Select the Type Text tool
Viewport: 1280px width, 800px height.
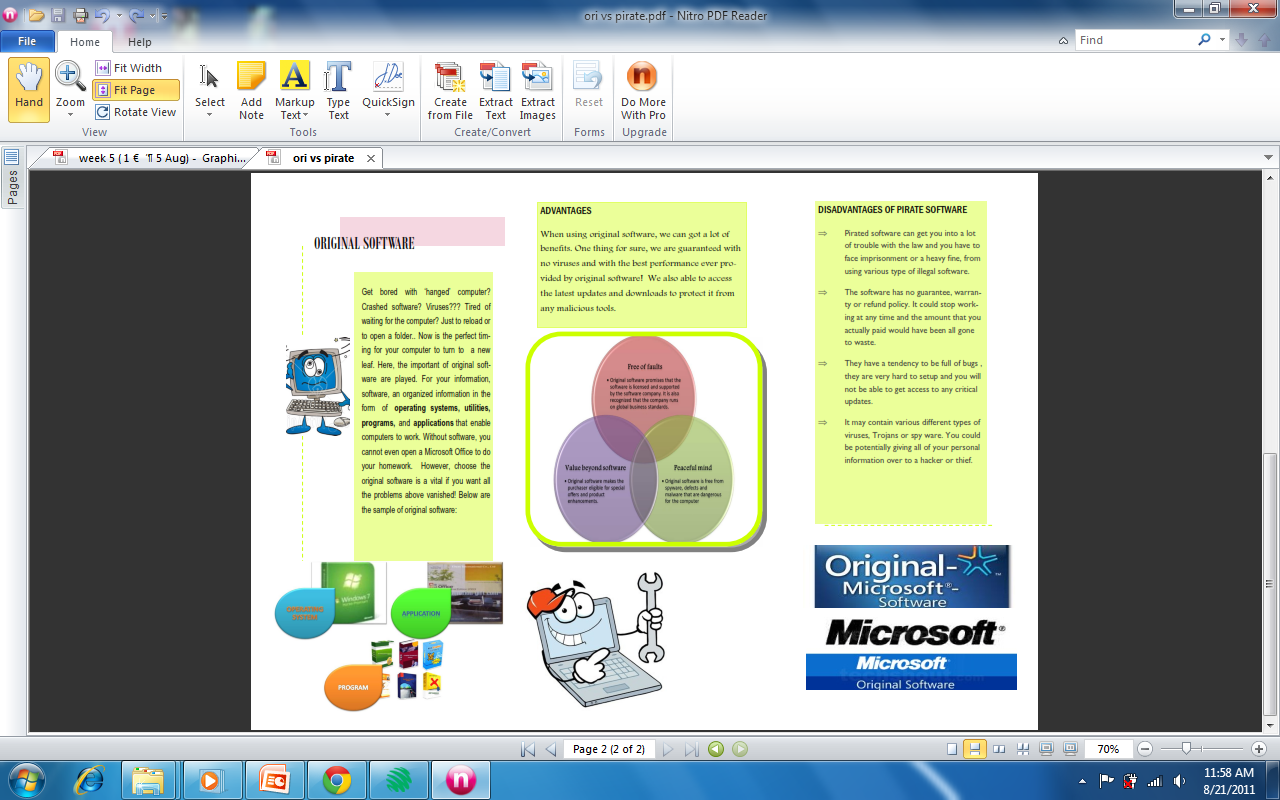pos(338,90)
